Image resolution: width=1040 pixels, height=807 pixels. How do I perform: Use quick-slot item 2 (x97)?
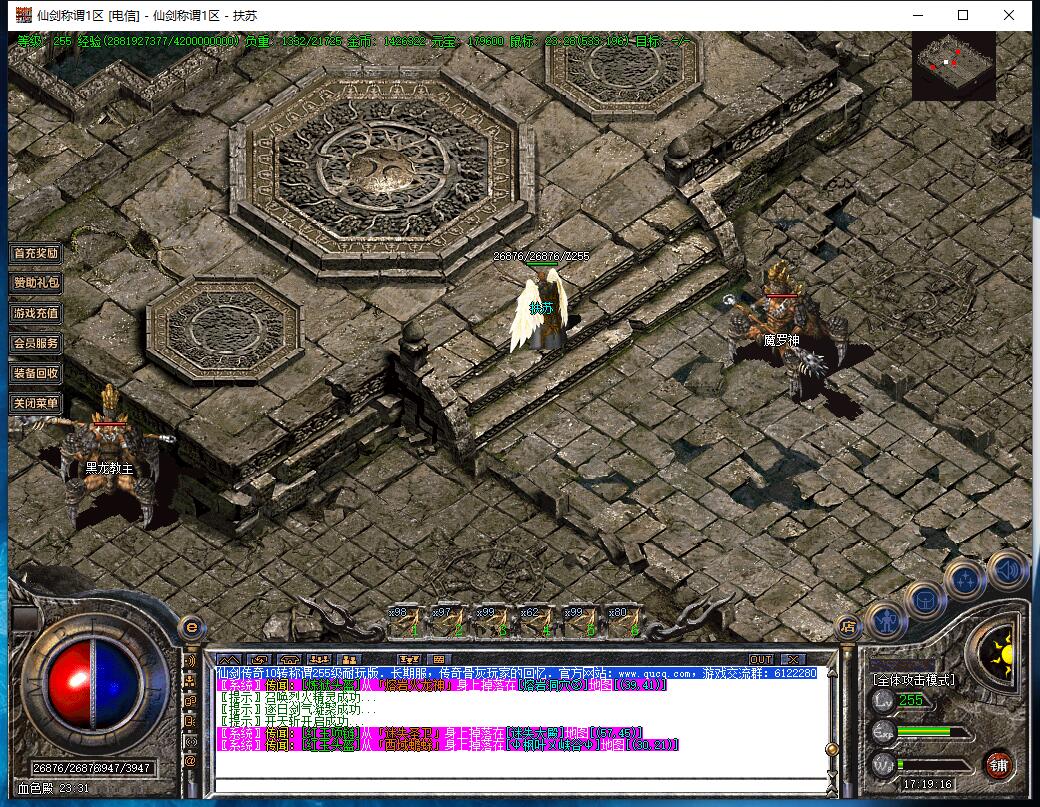tap(450, 621)
